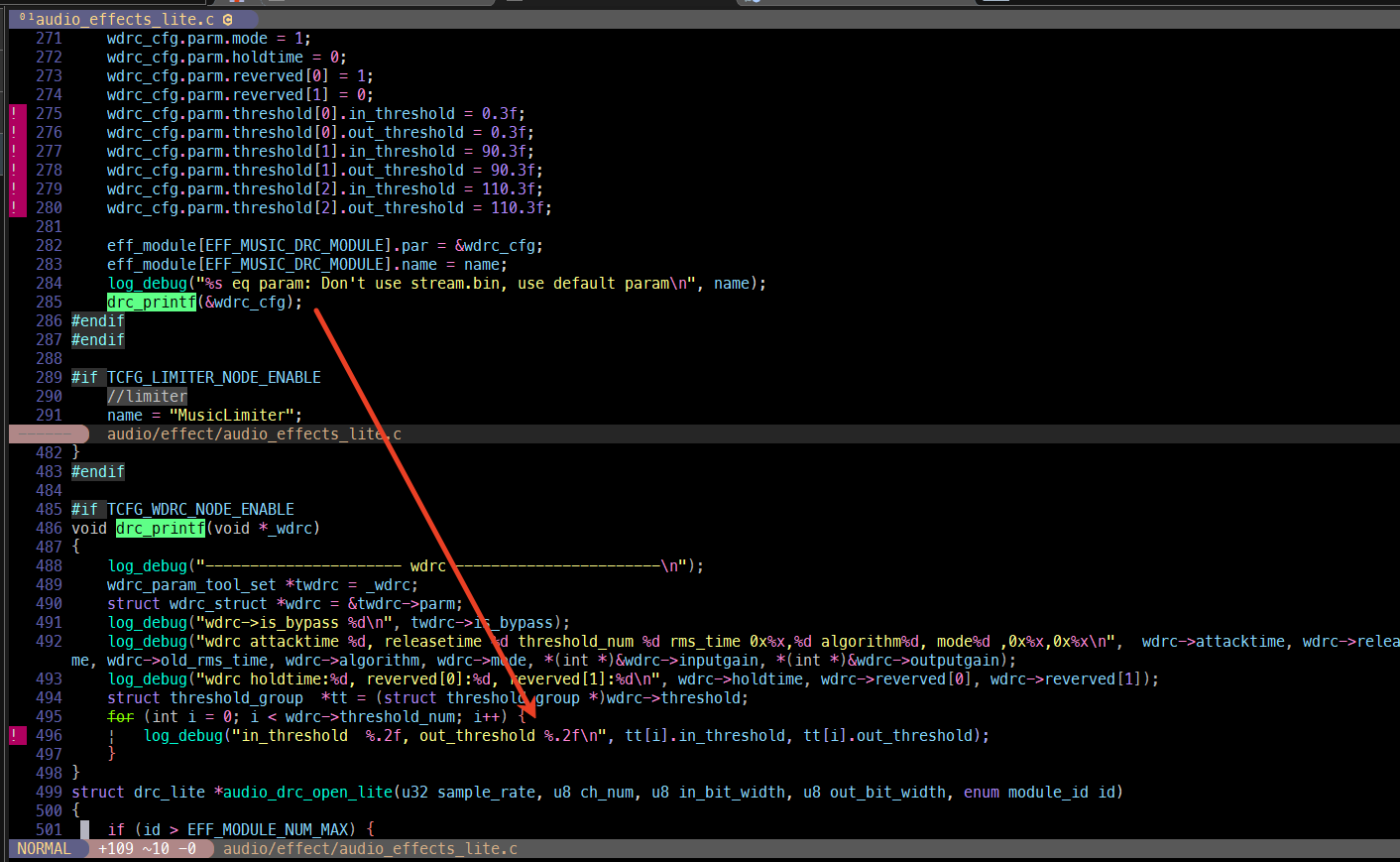Click the audio_drc_open_lite function name
The image size is (1400, 862).
coord(307,793)
